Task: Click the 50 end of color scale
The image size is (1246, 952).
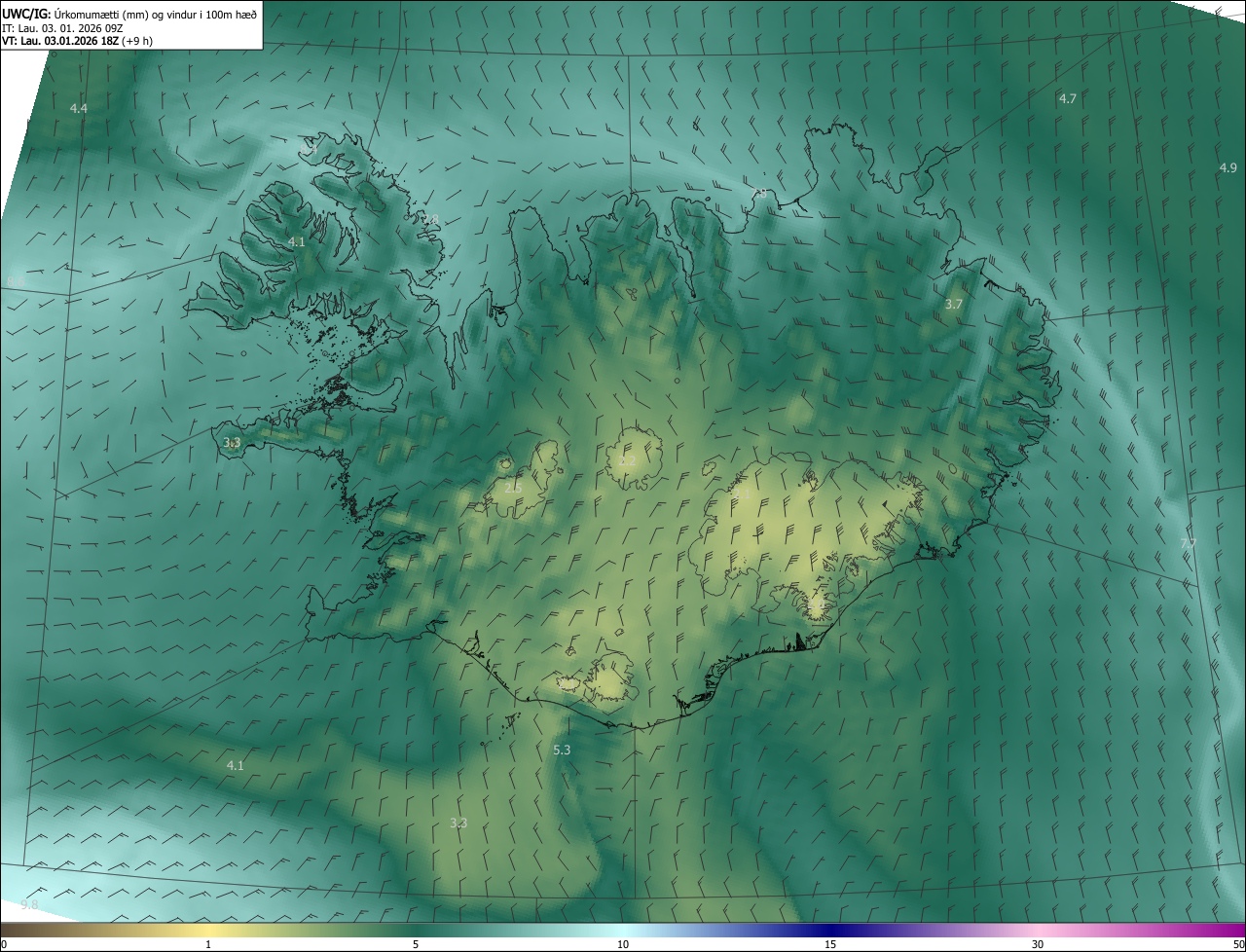Action: coord(1238,944)
